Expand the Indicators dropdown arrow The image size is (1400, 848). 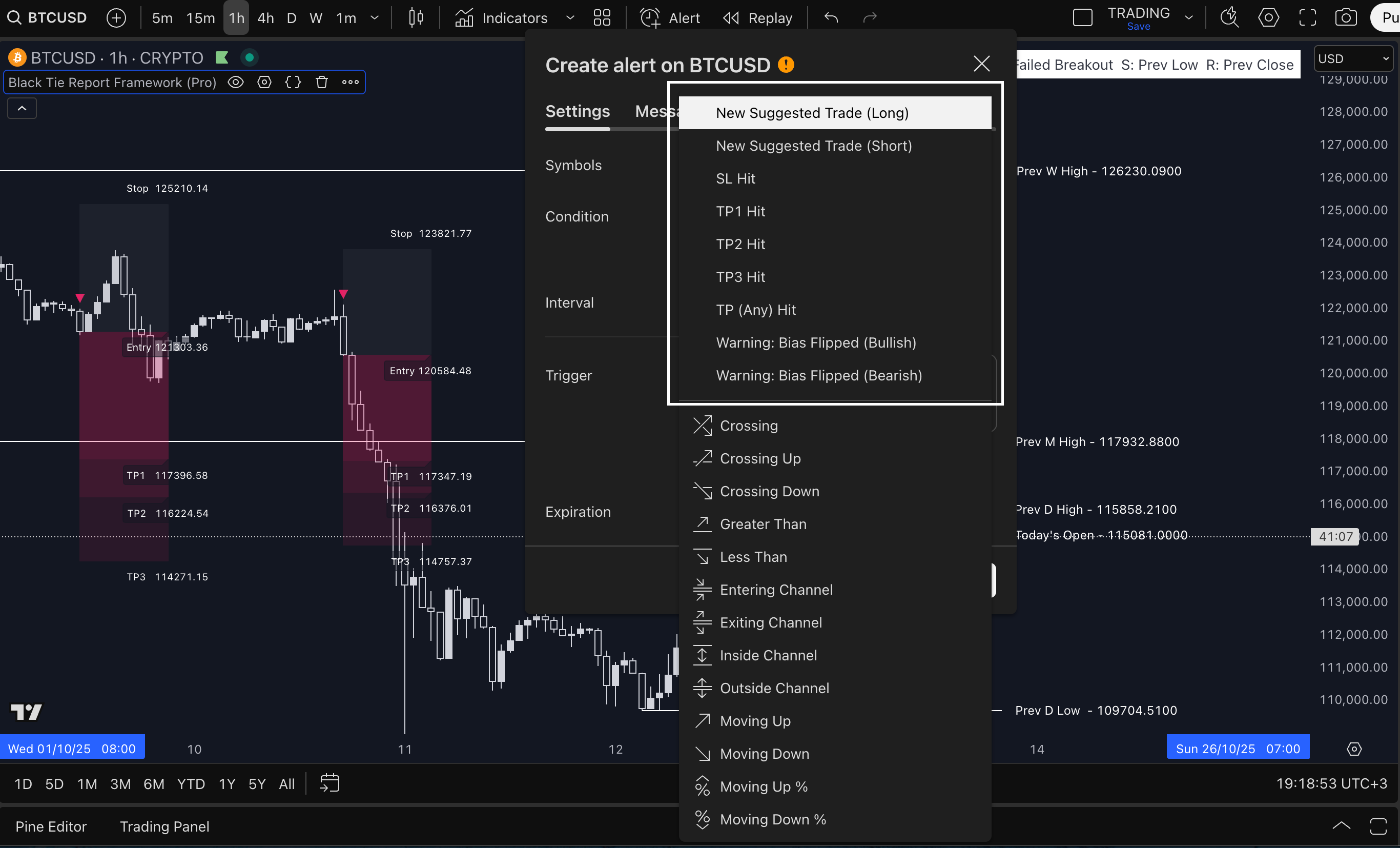[570, 17]
